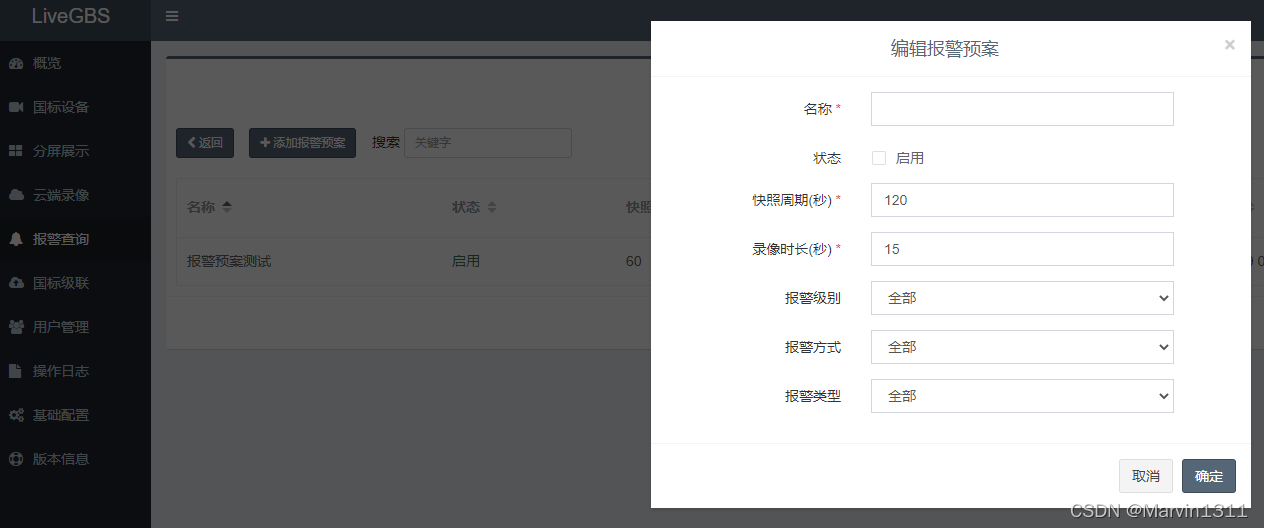The height and width of the screenshot is (528, 1264).
Task: Click the 启用 status cell in table row
Action: tap(466, 261)
